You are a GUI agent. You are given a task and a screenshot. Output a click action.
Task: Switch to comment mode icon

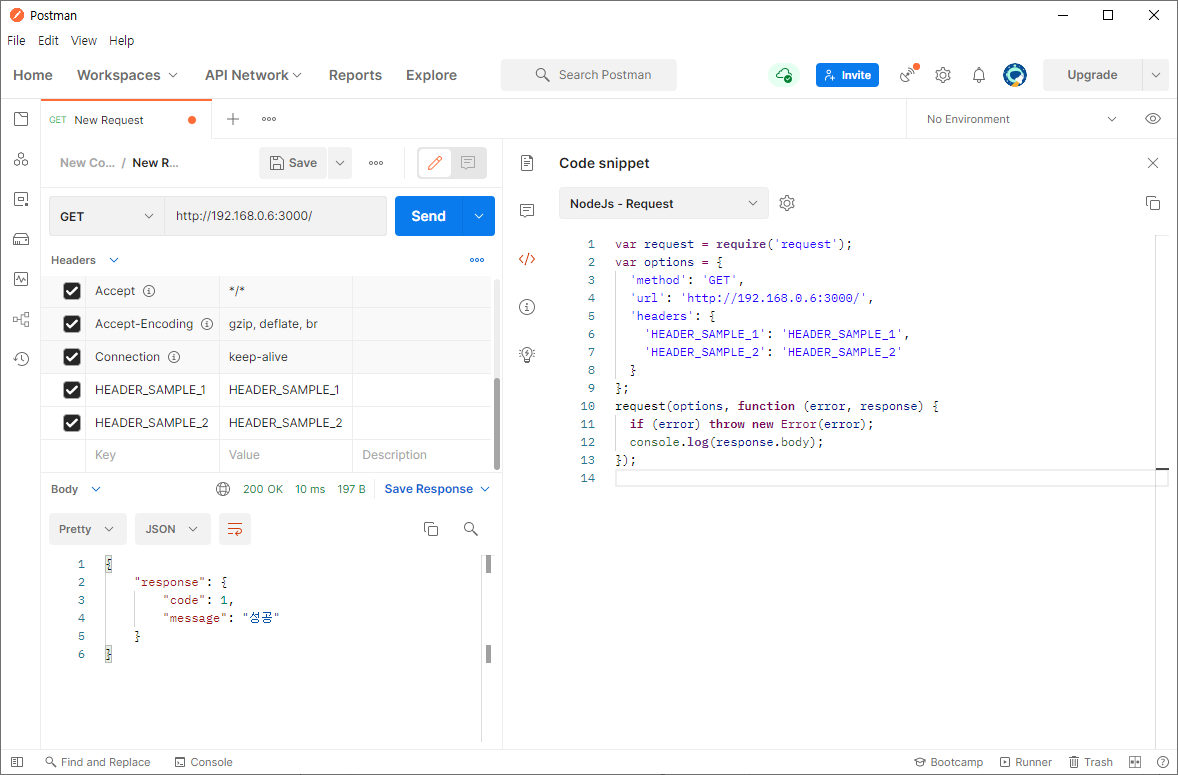(468, 163)
